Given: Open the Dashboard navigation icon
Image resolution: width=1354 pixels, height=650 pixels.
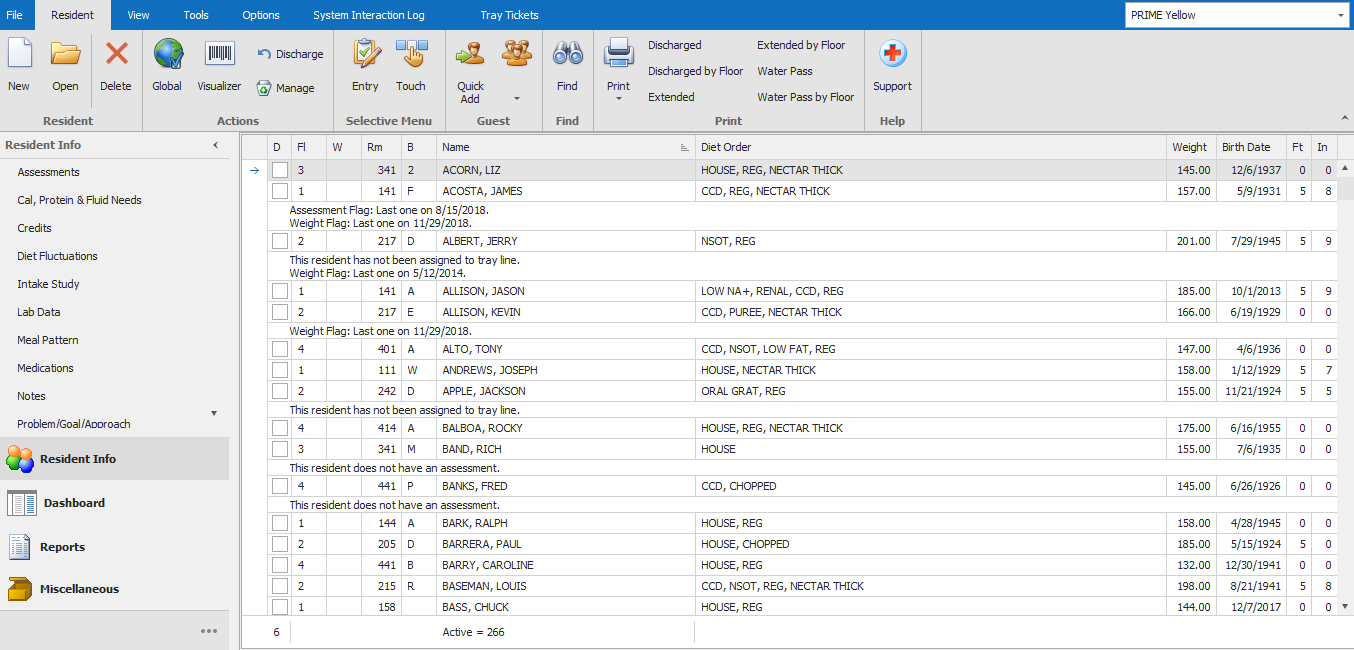Looking at the screenshot, I should [22, 503].
